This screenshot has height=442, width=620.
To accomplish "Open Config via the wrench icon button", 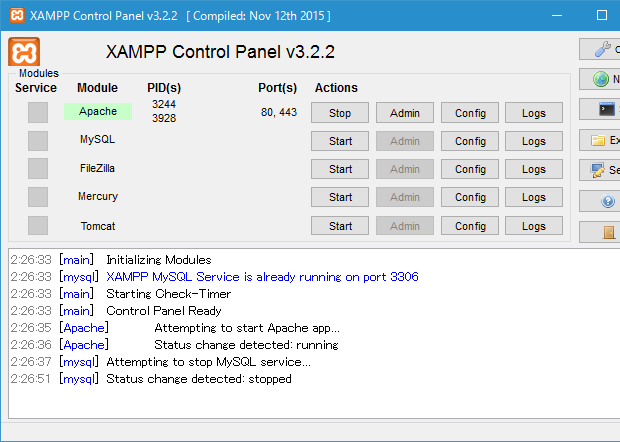I will click(600, 49).
